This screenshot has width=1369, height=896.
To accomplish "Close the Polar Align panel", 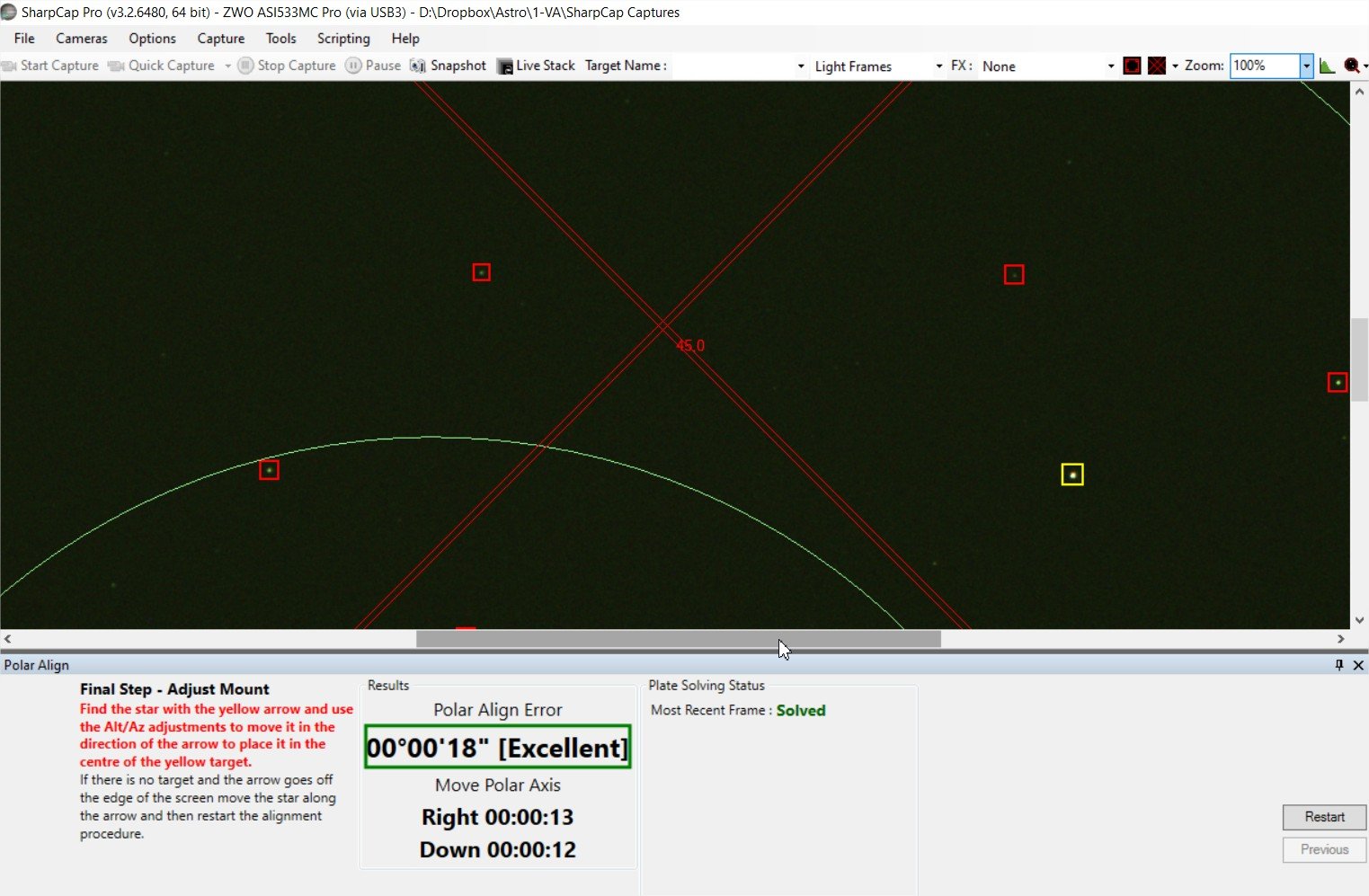I will [1358, 665].
